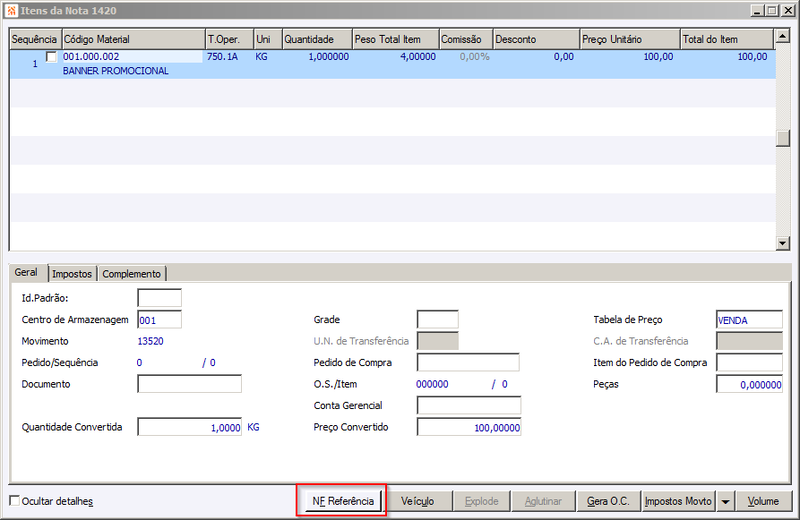Click the Centro de Armazenagem field

click(x=160, y=320)
